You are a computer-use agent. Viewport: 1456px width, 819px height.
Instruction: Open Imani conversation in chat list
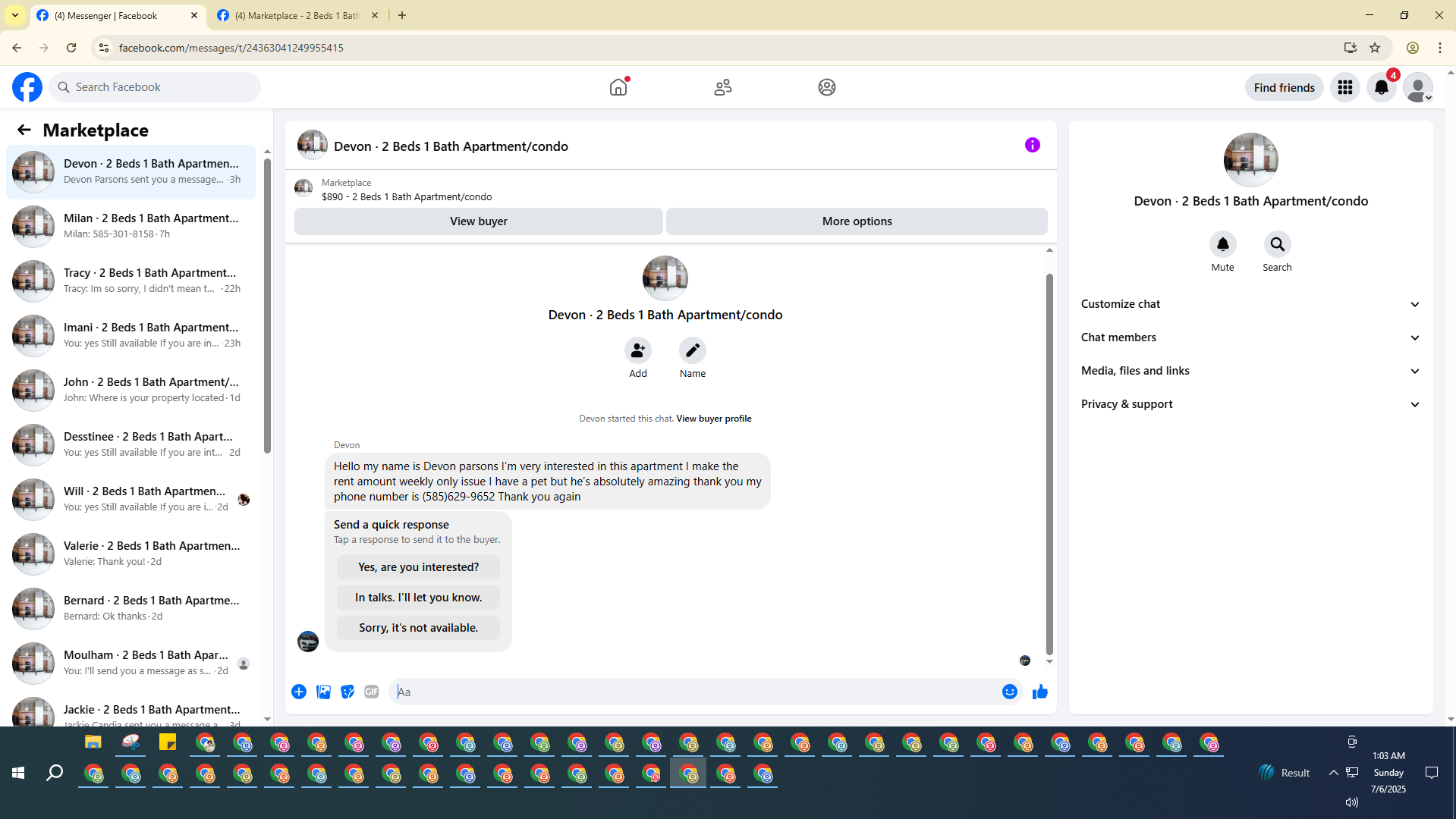pos(131,335)
